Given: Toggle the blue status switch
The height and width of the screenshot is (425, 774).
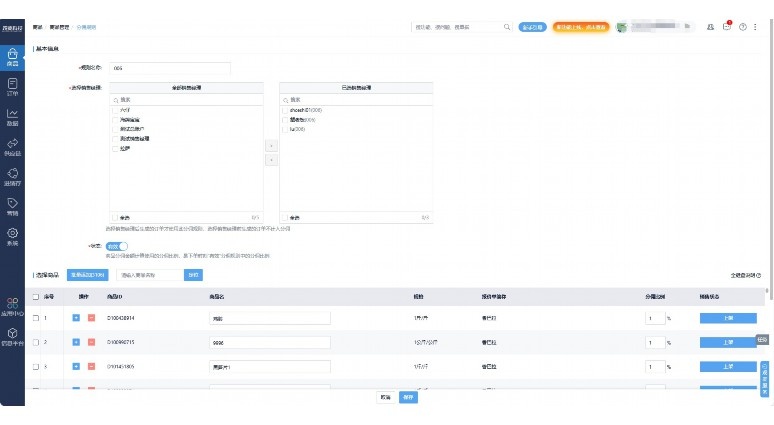Looking at the screenshot, I should [x=116, y=246].
